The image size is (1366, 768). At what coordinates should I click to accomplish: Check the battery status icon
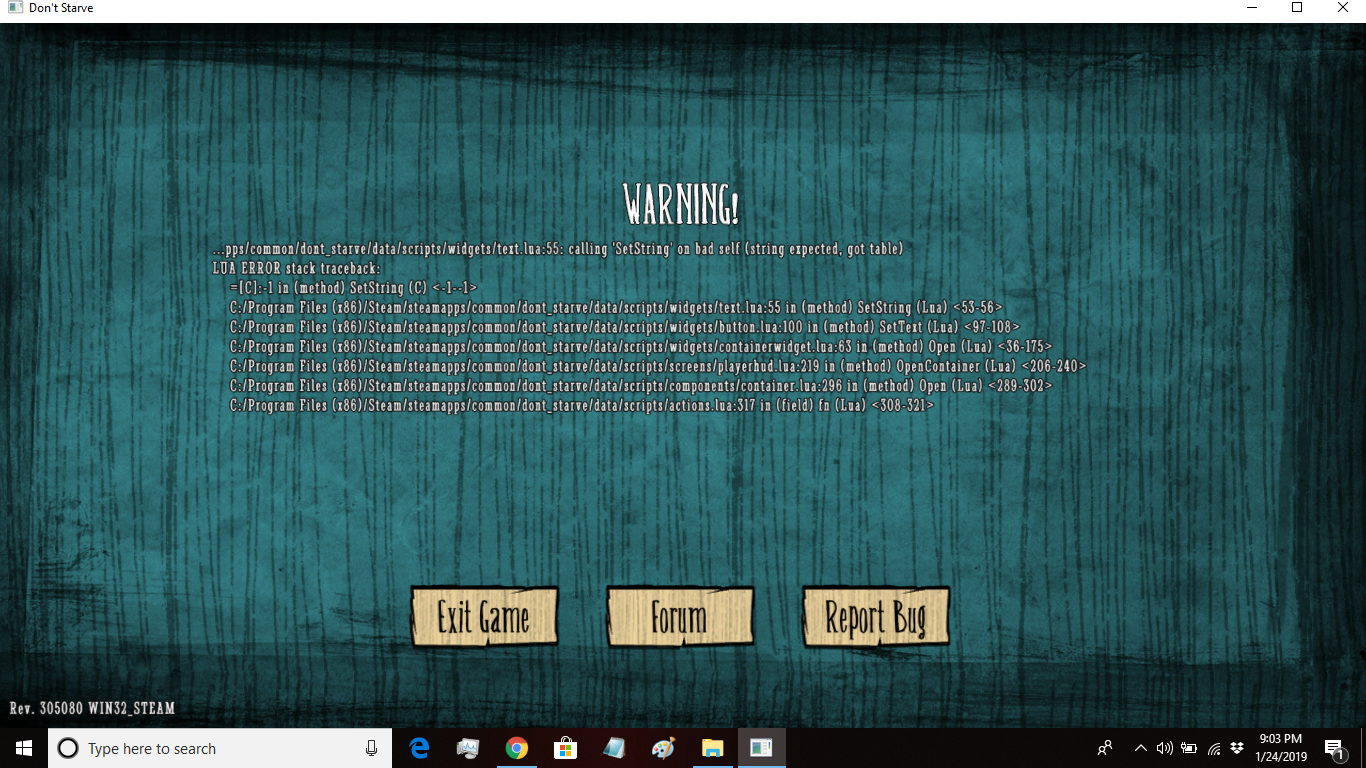click(x=1189, y=748)
